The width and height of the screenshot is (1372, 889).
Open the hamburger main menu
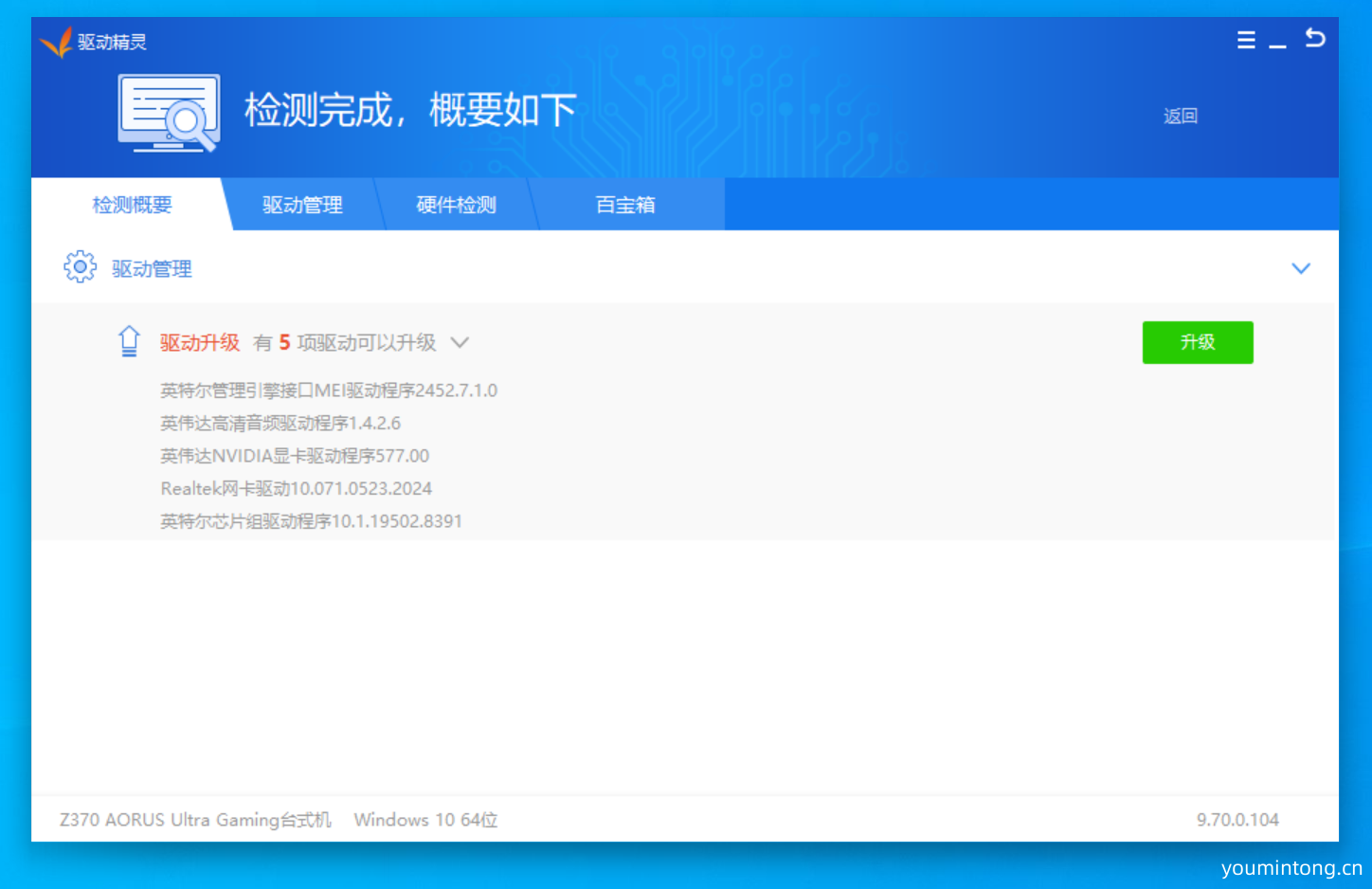coord(1246,40)
